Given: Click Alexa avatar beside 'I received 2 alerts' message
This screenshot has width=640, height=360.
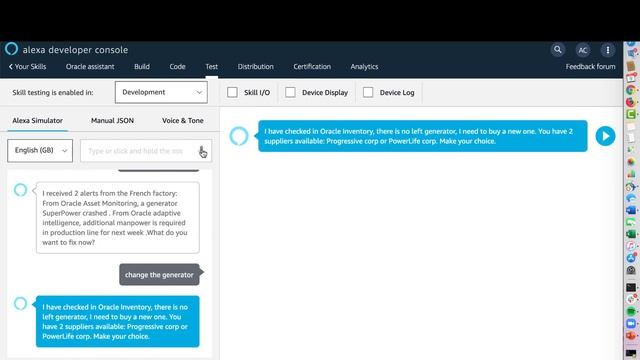Looking at the screenshot, I should tap(20, 190).
